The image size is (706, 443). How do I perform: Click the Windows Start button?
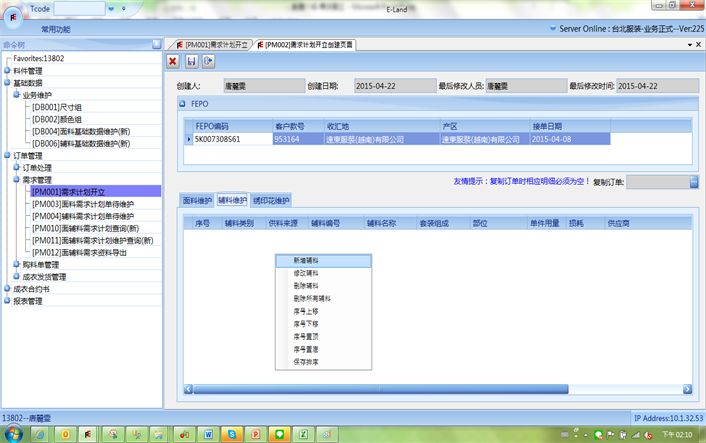pyautogui.click(x=15, y=434)
